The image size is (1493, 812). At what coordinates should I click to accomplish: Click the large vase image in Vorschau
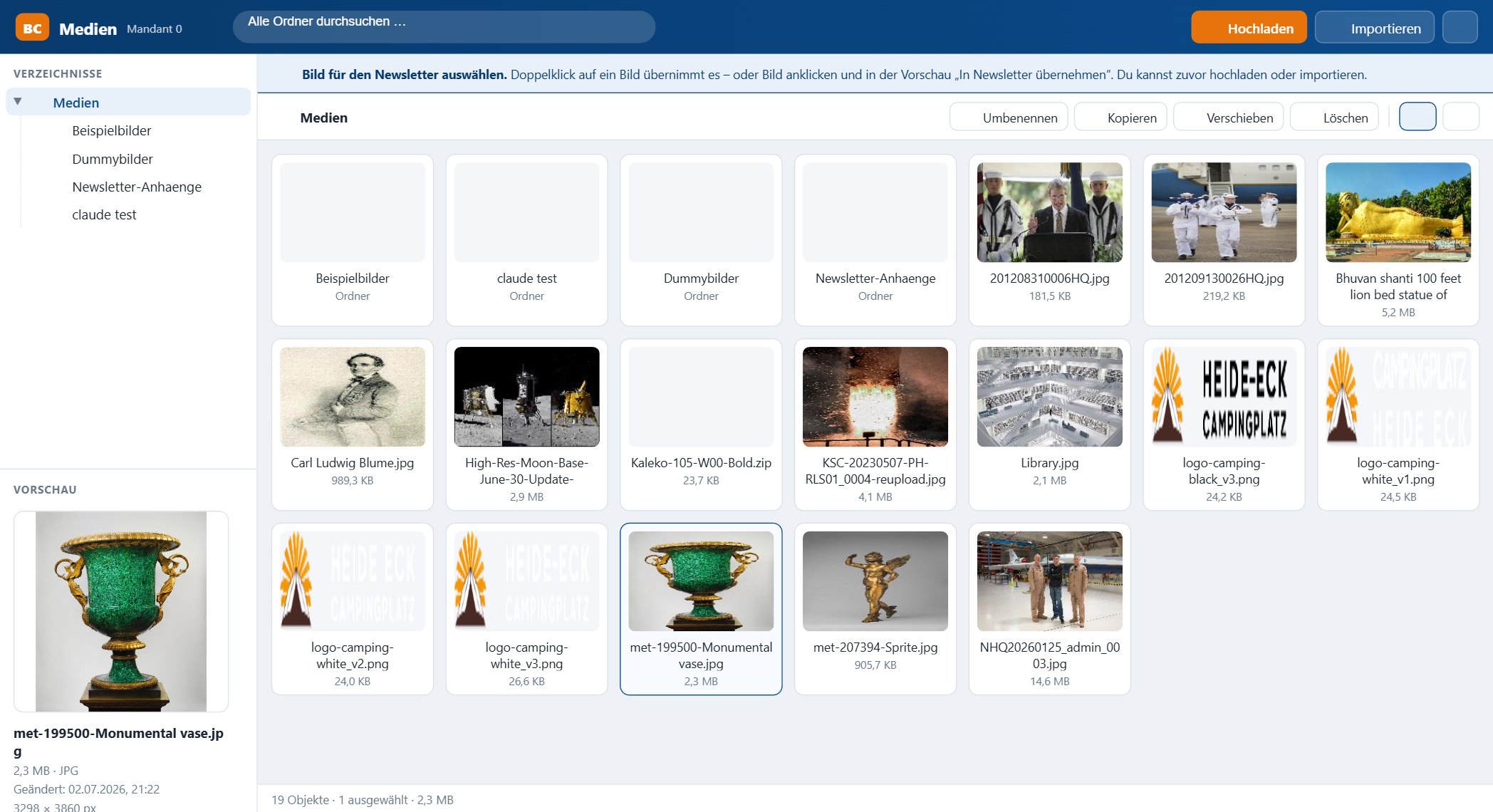[121, 611]
